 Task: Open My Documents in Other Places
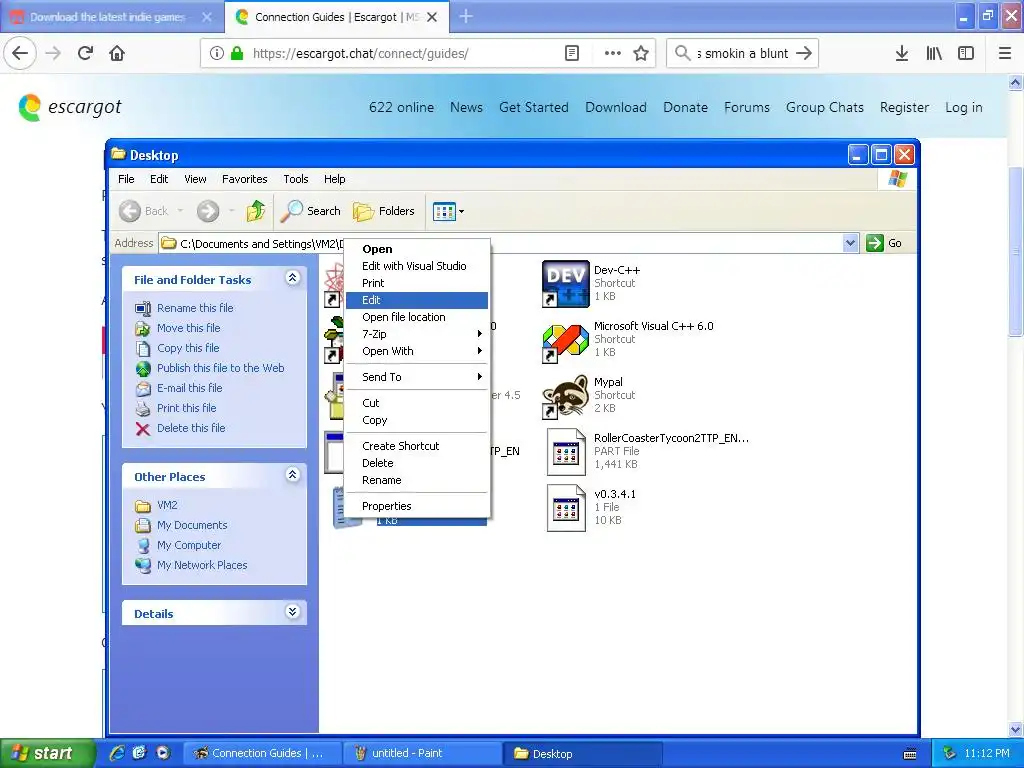pyautogui.click(x=181, y=525)
